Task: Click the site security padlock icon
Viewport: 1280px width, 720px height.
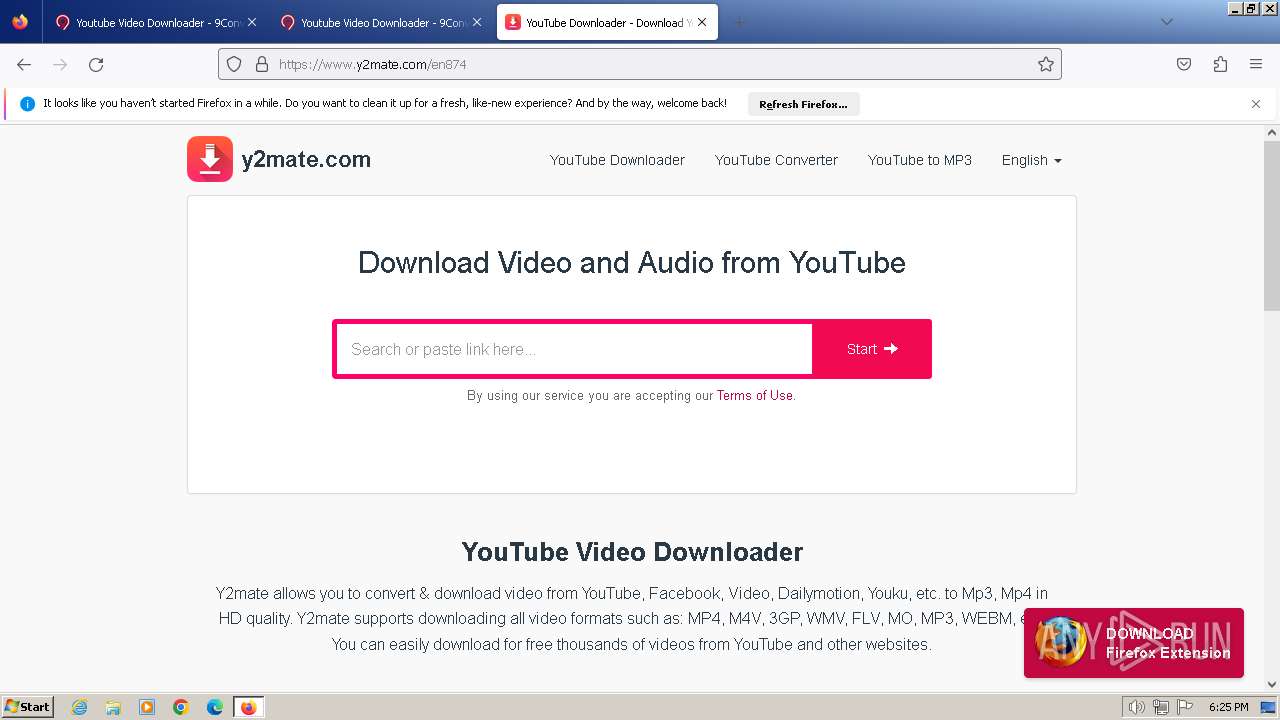Action: point(262,64)
